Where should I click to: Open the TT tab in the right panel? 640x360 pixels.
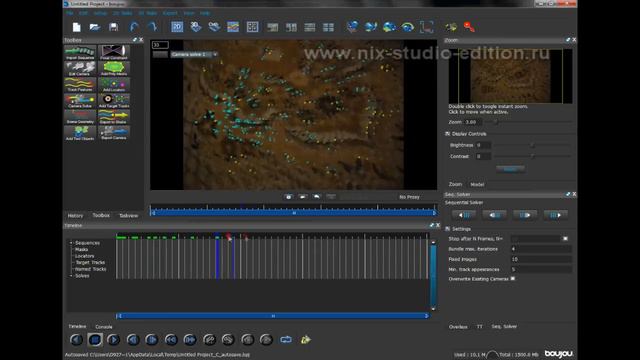point(480,327)
